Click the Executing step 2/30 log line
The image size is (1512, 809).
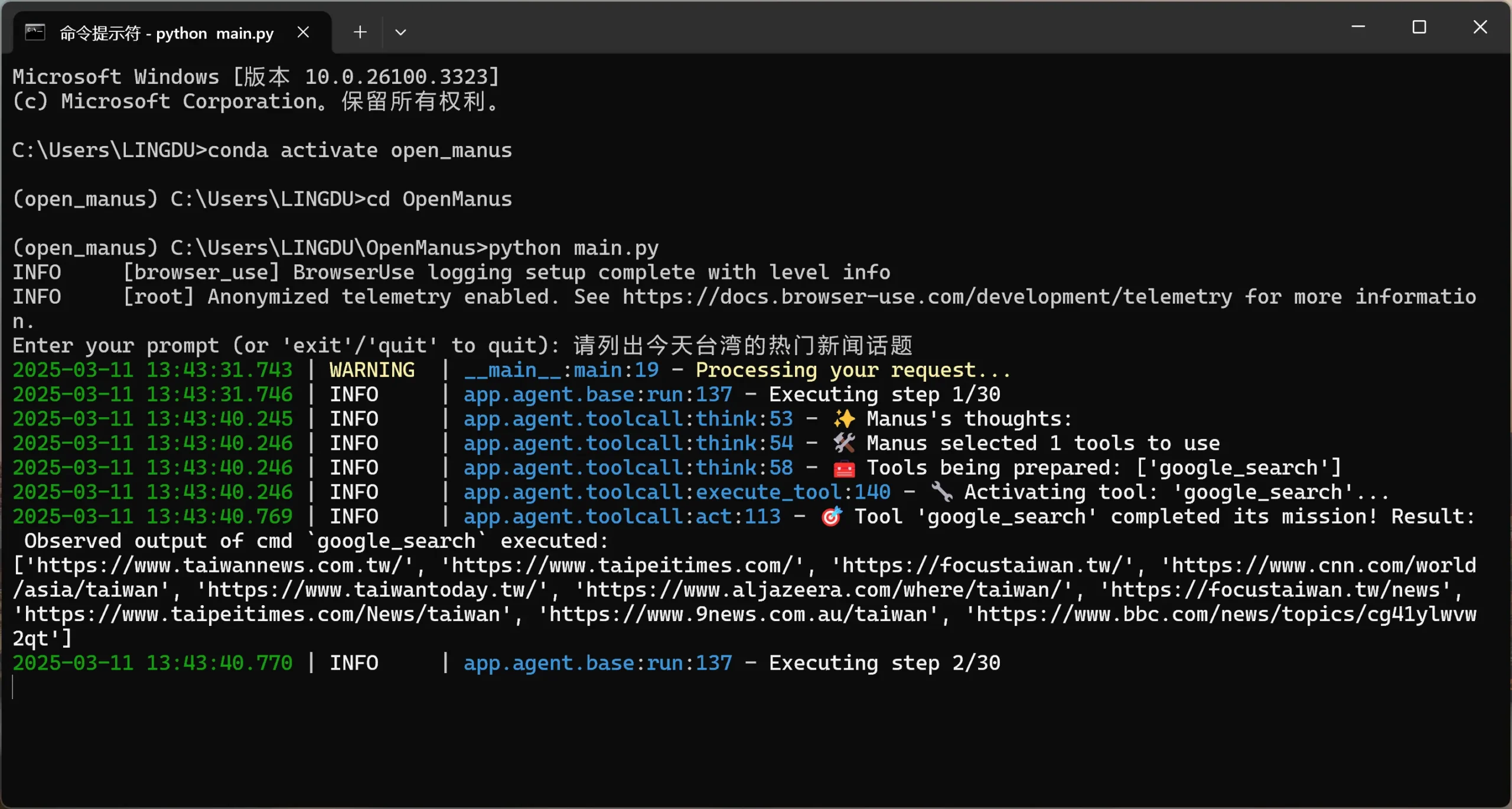pos(884,663)
